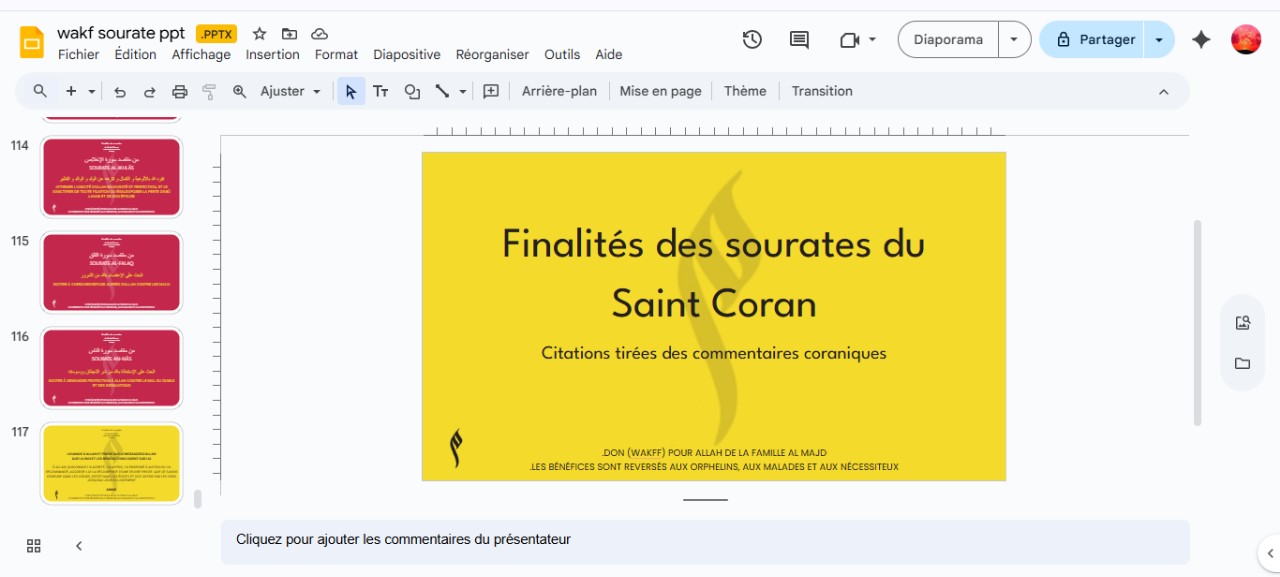This screenshot has width=1280, height=577.
Task: Click the print icon in toolbar
Action: [x=179, y=91]
